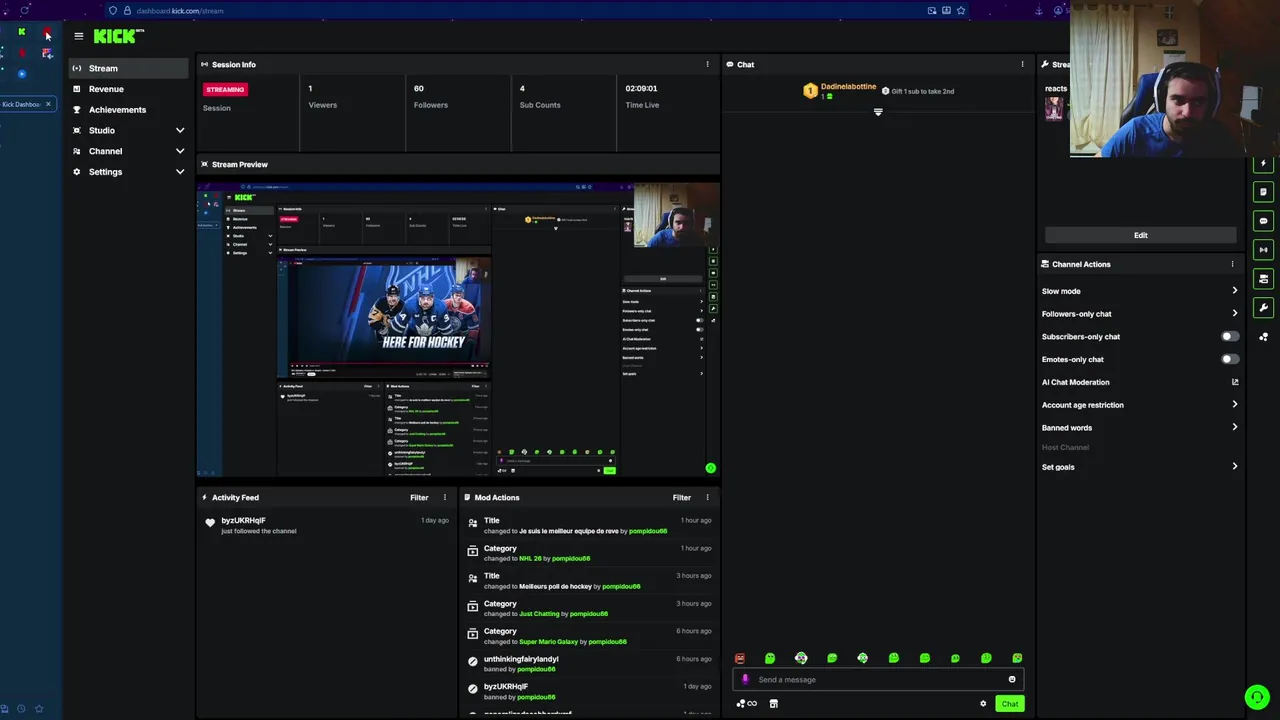
Task: Open chat settings gear next to Chat button
Action: 983,704
